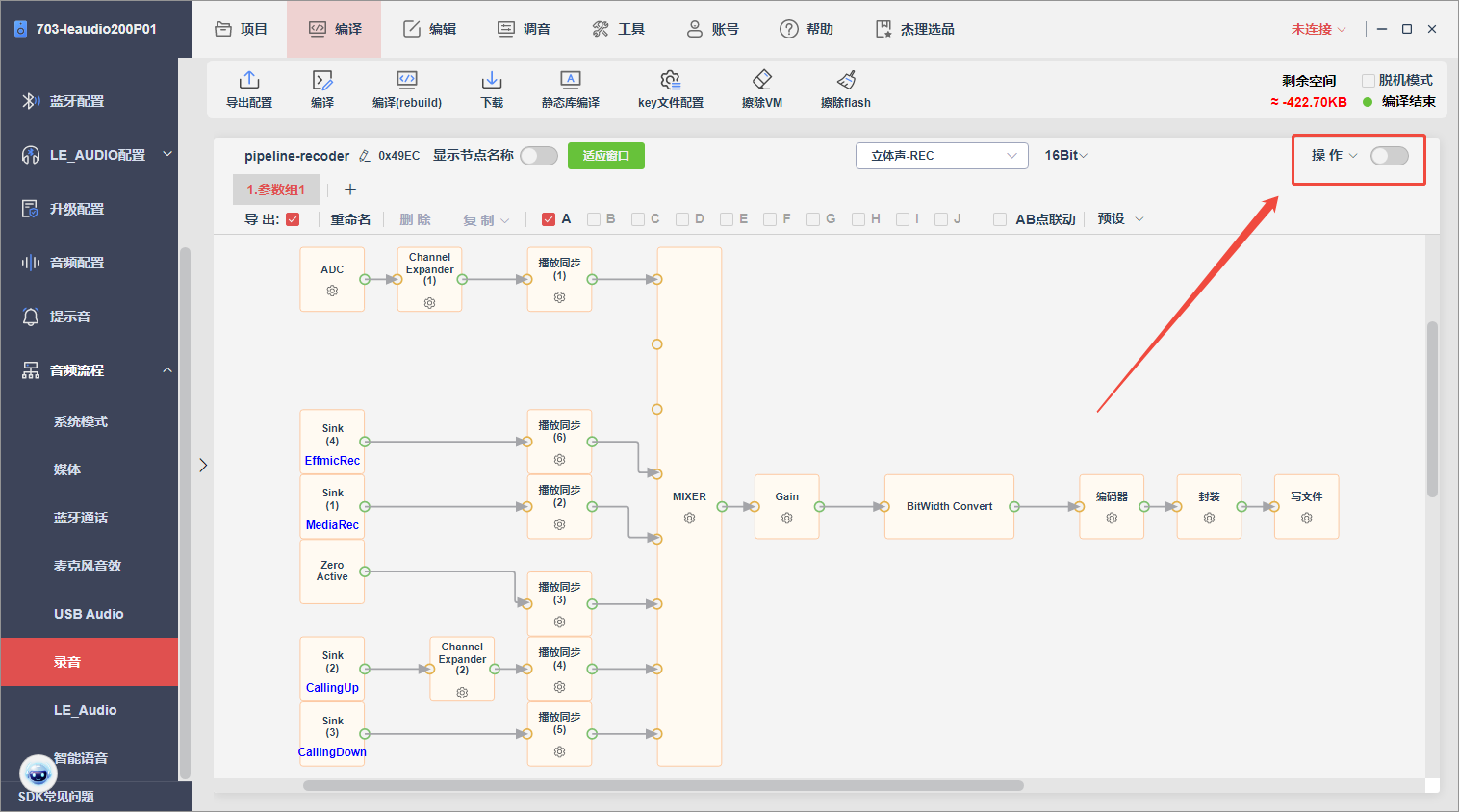1459x812 pixels.
Task: Open 编码器 node settings gear
Action: pos(1112,518)
